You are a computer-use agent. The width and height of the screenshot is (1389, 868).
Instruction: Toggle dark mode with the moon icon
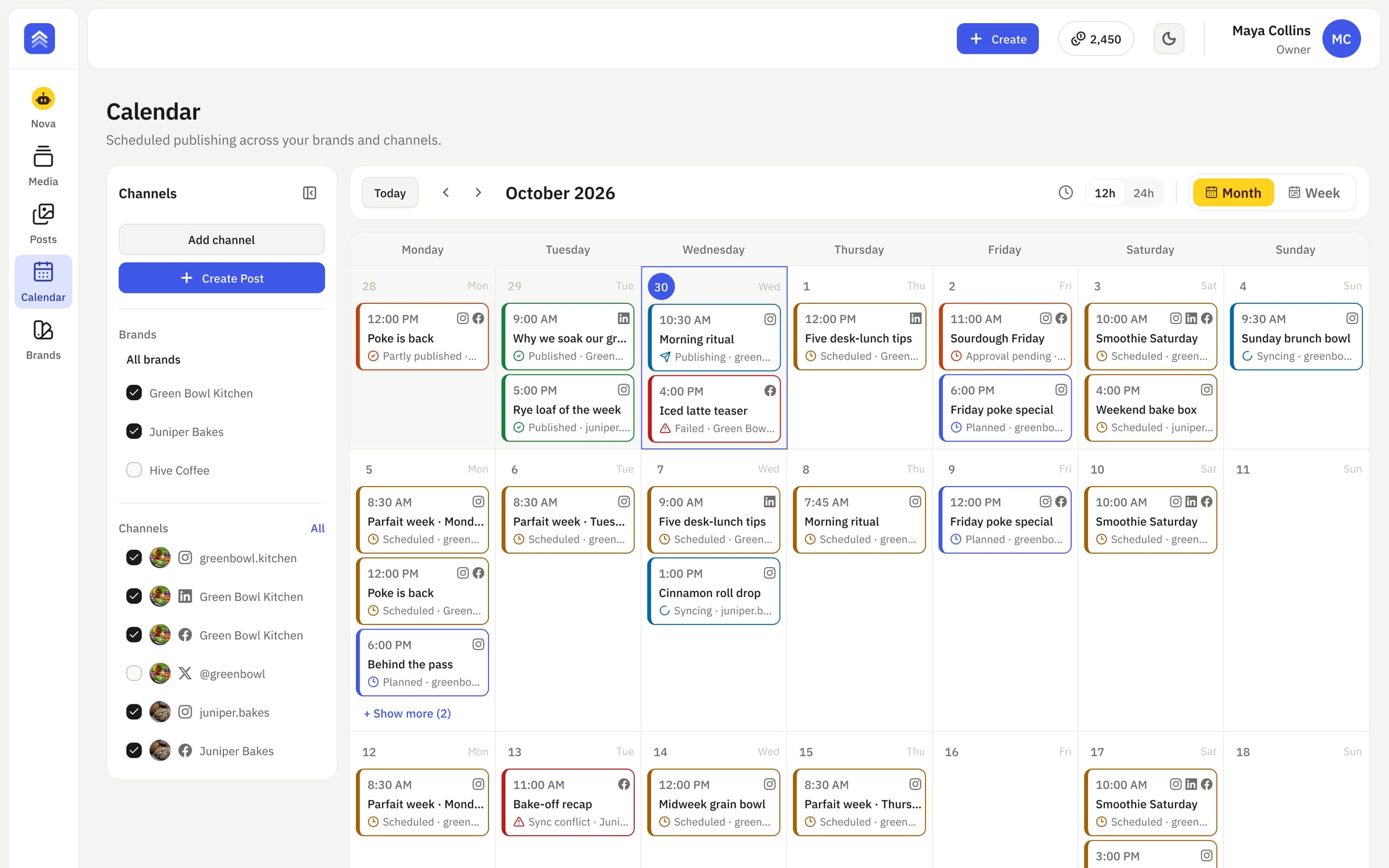pos(1168,39)
